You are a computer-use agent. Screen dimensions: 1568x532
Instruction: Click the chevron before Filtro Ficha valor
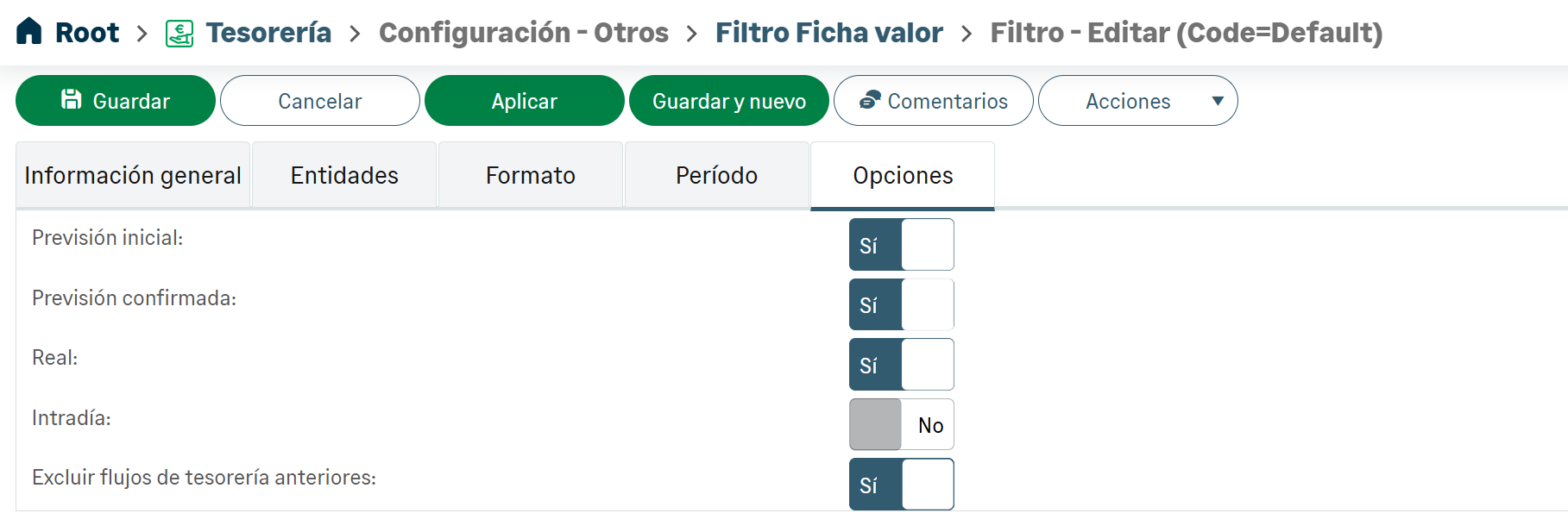[x=691, y=34]
